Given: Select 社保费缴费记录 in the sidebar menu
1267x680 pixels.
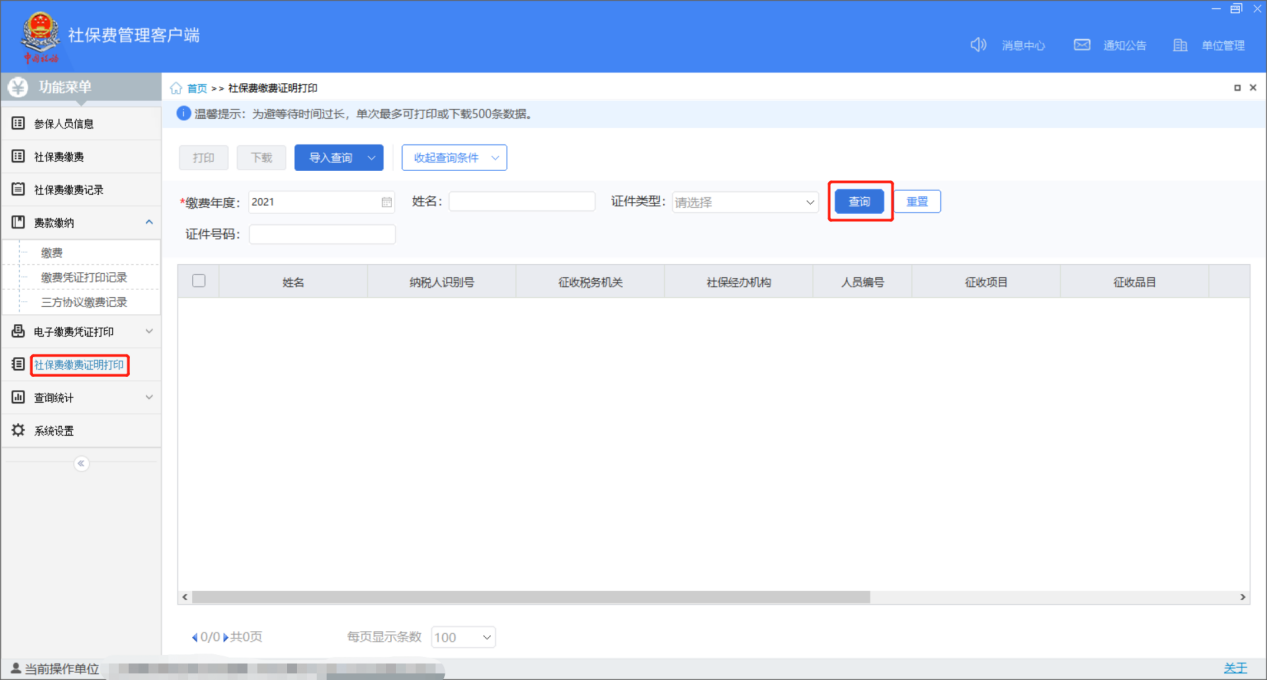Looking at the screenshot, I should (69, 190).
